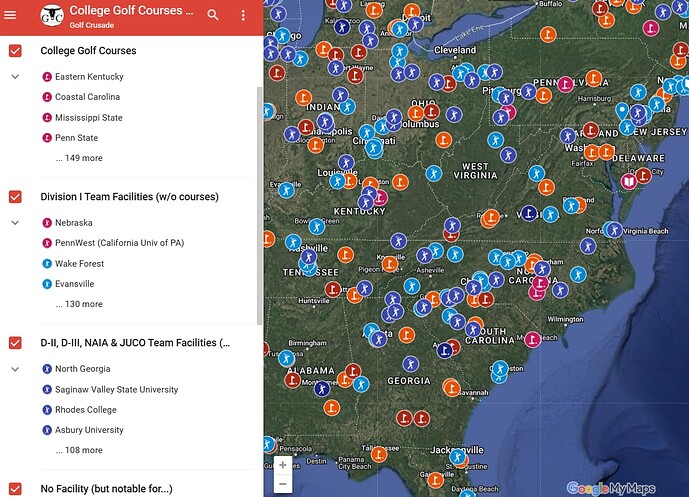
Task: Open the three-dot options menu
Action: (x=243, y=15)
